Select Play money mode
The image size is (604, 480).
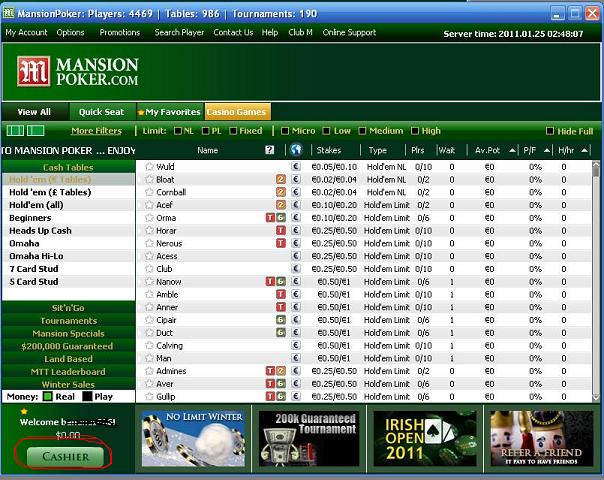point(87,396)
